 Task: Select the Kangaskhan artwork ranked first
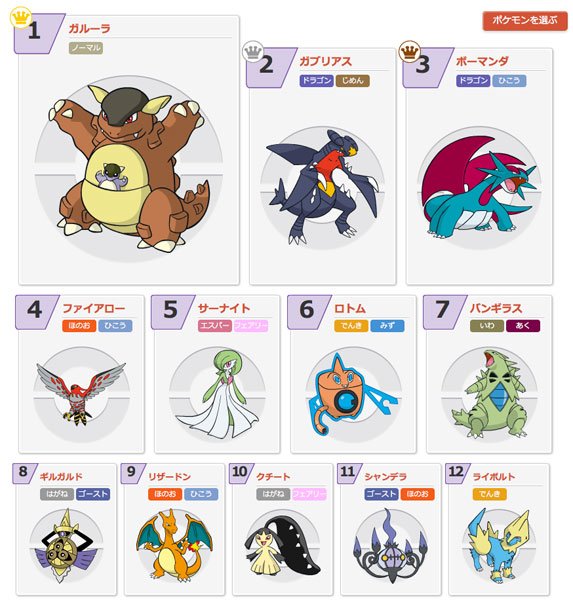pyautogui.click(x=129, y=169)
